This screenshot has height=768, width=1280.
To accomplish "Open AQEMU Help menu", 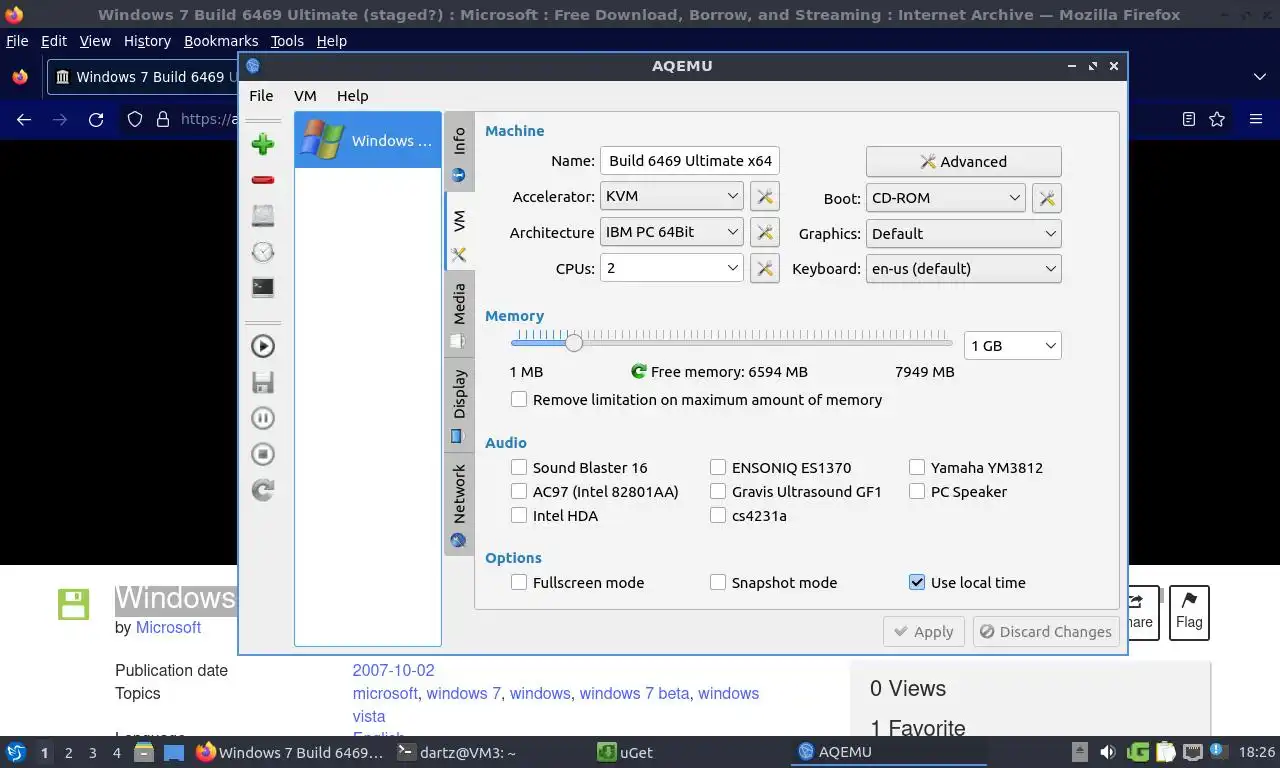I will click(x=352, y=96).
